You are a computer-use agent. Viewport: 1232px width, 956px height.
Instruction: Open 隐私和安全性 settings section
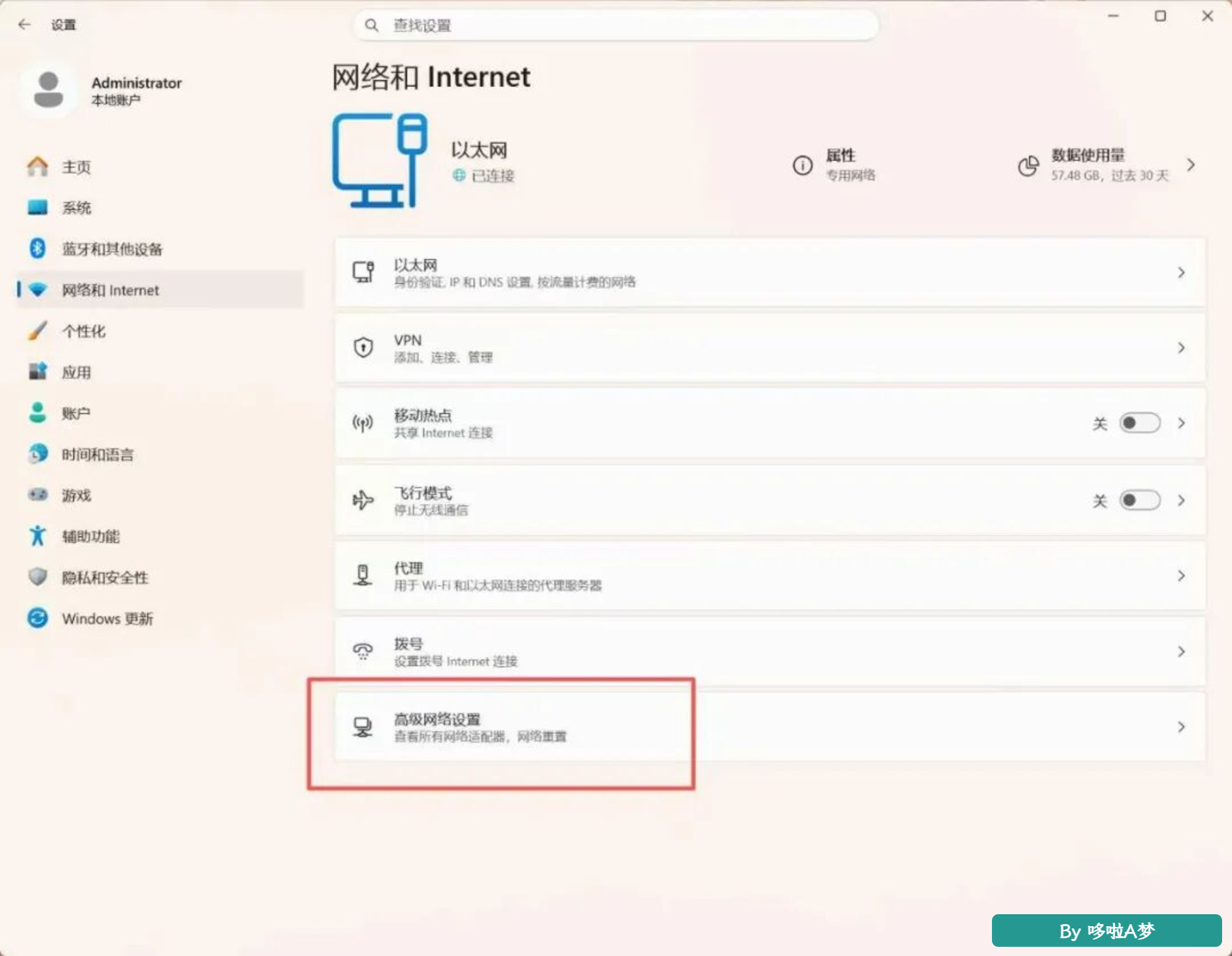click(161, 577)
